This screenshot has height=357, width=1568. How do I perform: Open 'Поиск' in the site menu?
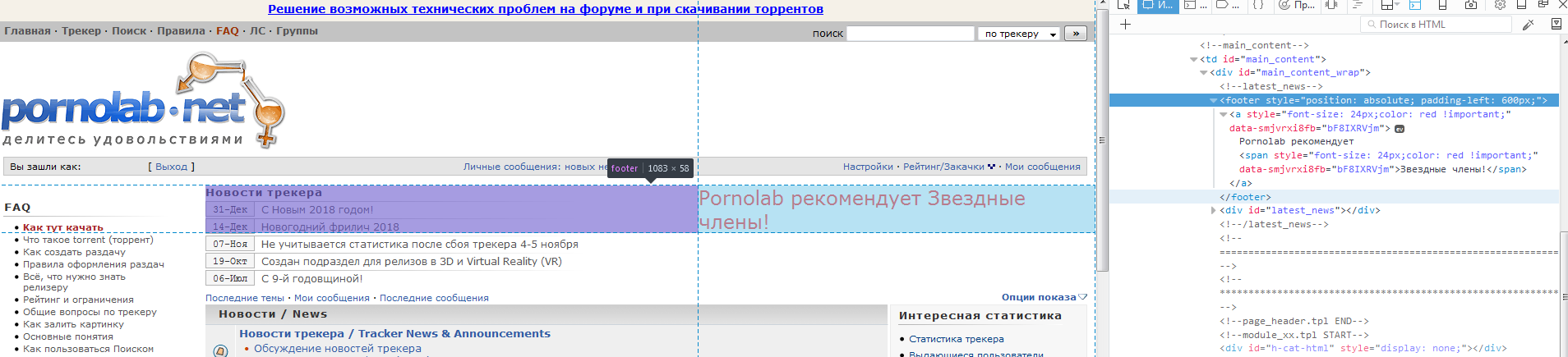[x=129, y=31]
